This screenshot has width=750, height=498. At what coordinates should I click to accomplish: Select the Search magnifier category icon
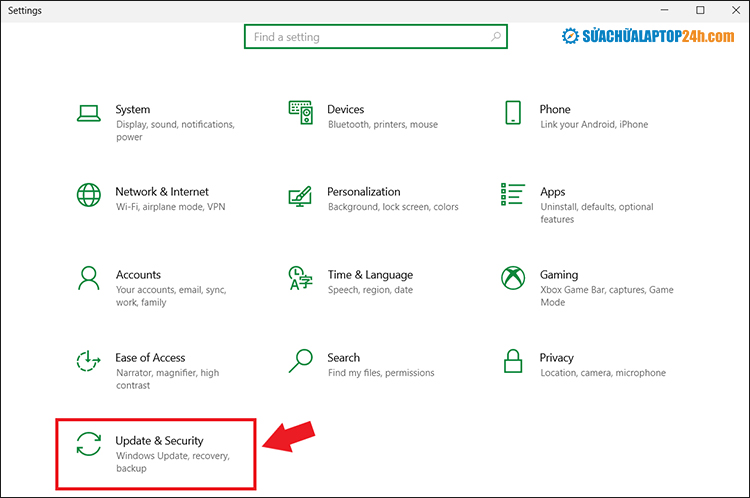click(301, 361)
